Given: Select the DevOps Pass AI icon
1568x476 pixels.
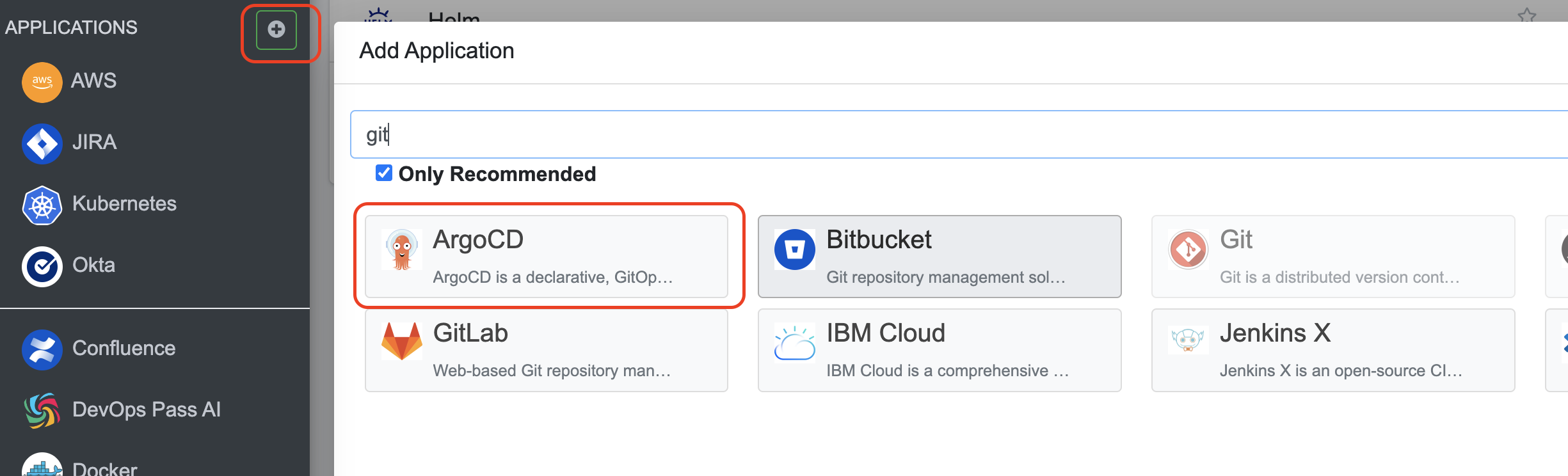Looking at the screenshot, I should click(x=42, y=411).
